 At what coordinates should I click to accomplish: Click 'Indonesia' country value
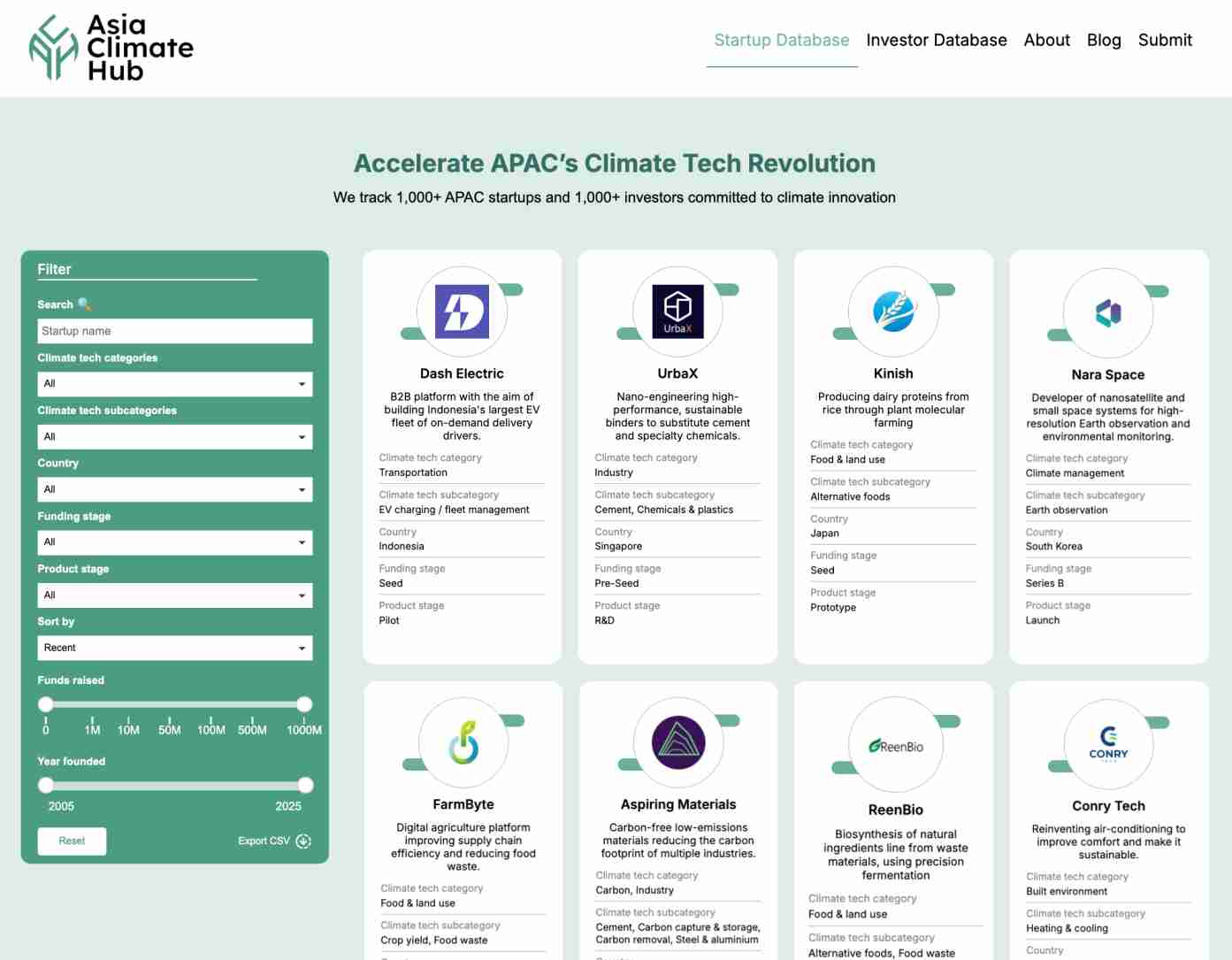coord(402,546)
